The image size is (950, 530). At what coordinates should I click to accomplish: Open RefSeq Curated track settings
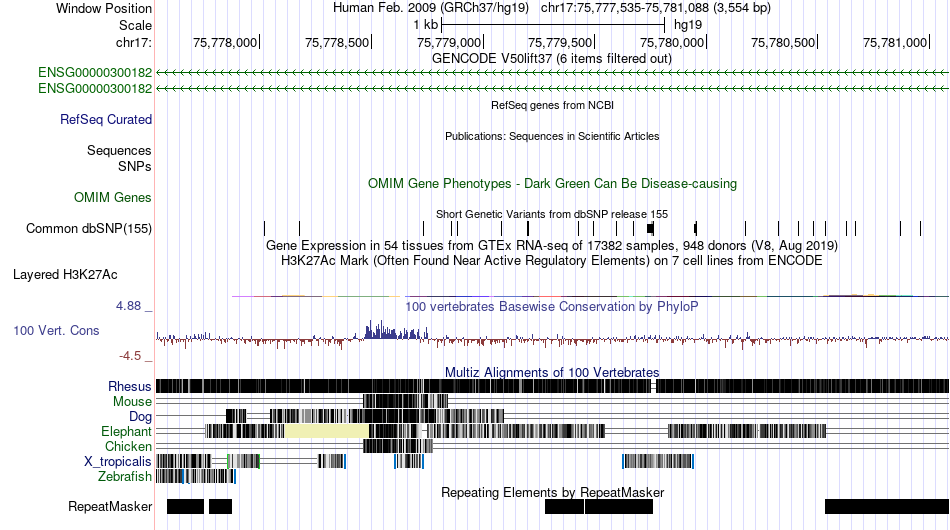click(x=106, y=119)
